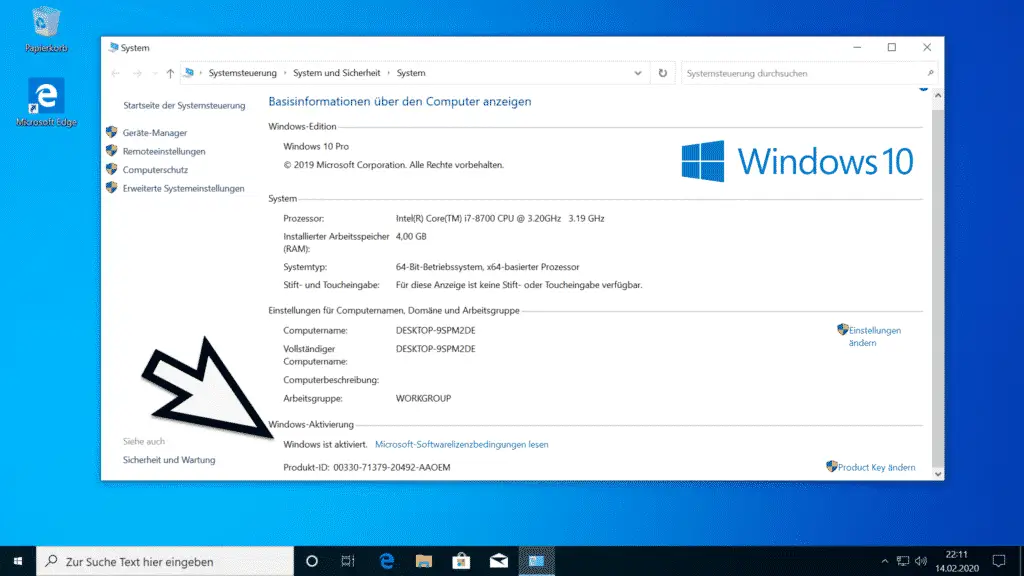
Task: Click the System breadcrumb in address bar
Action: tap(411, 73)
